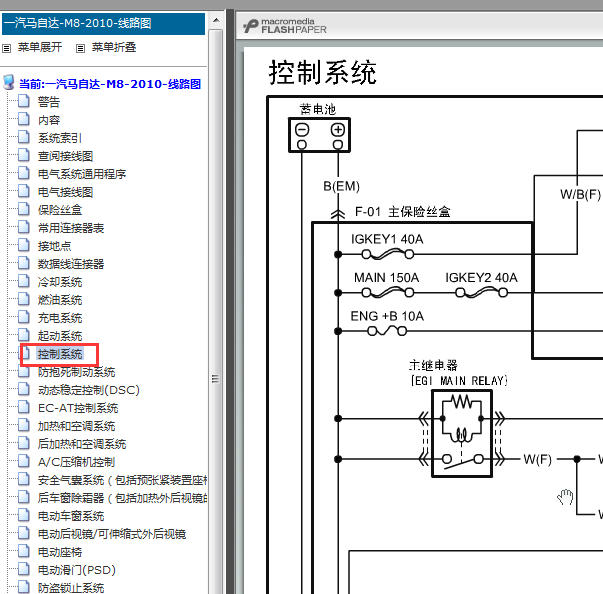
Task: Open 数据线连接器 entry
Action: 71,264
